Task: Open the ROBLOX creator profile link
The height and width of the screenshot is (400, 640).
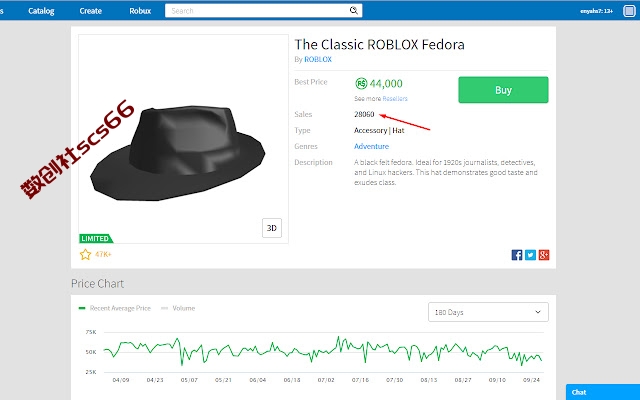Action: [x=318, y=60]
